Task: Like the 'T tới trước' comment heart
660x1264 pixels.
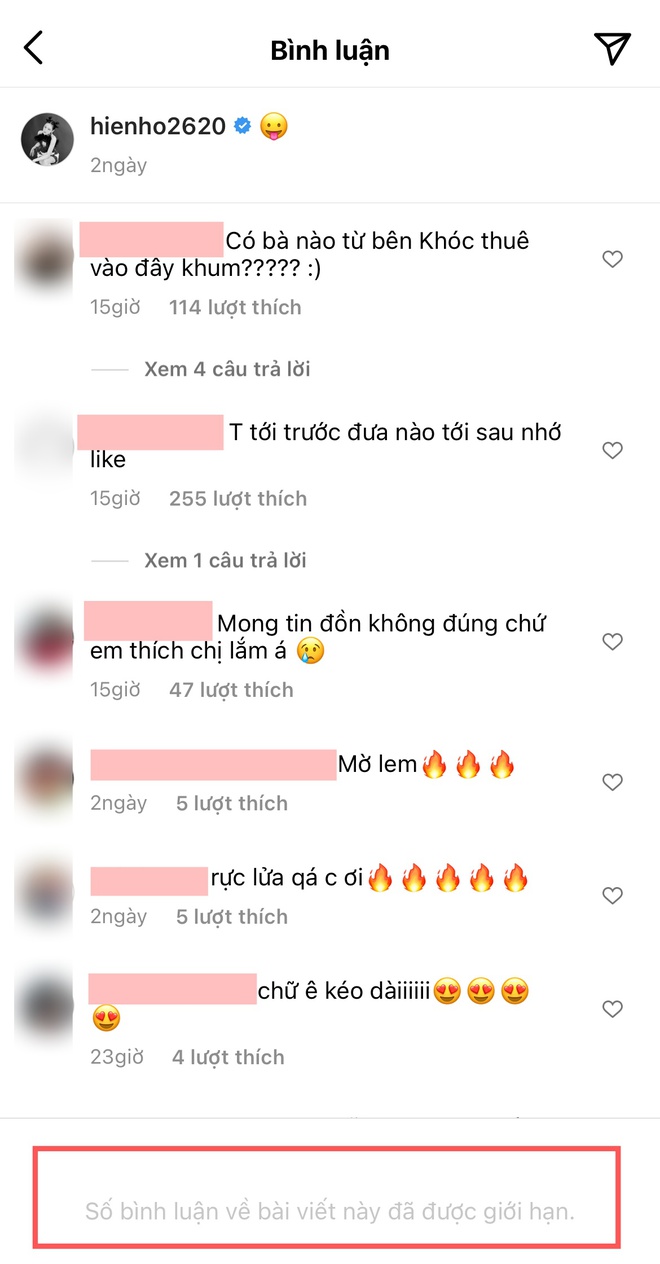Action: coord(612,451)
